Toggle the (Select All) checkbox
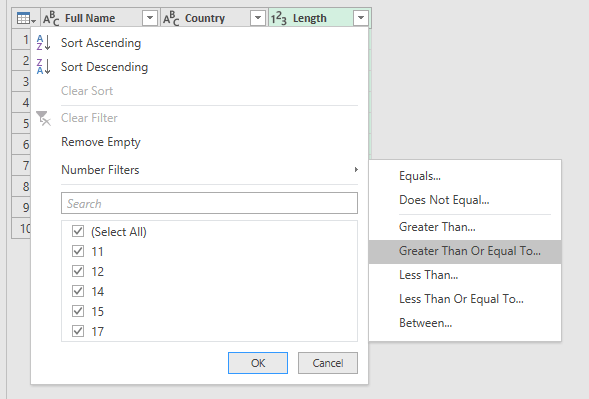This screenshot has width=589, height=399. click(x=78, y=231)
